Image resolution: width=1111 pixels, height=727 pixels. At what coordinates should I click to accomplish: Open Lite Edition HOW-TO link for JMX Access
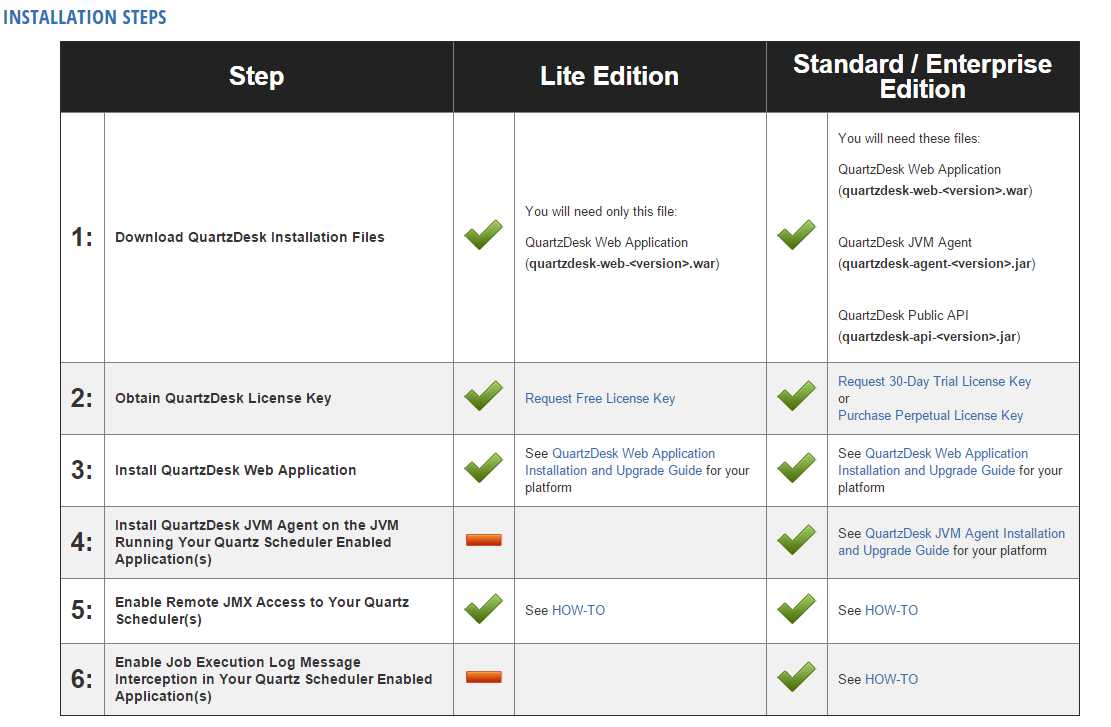pyautogui.click(x=578, y=610)
